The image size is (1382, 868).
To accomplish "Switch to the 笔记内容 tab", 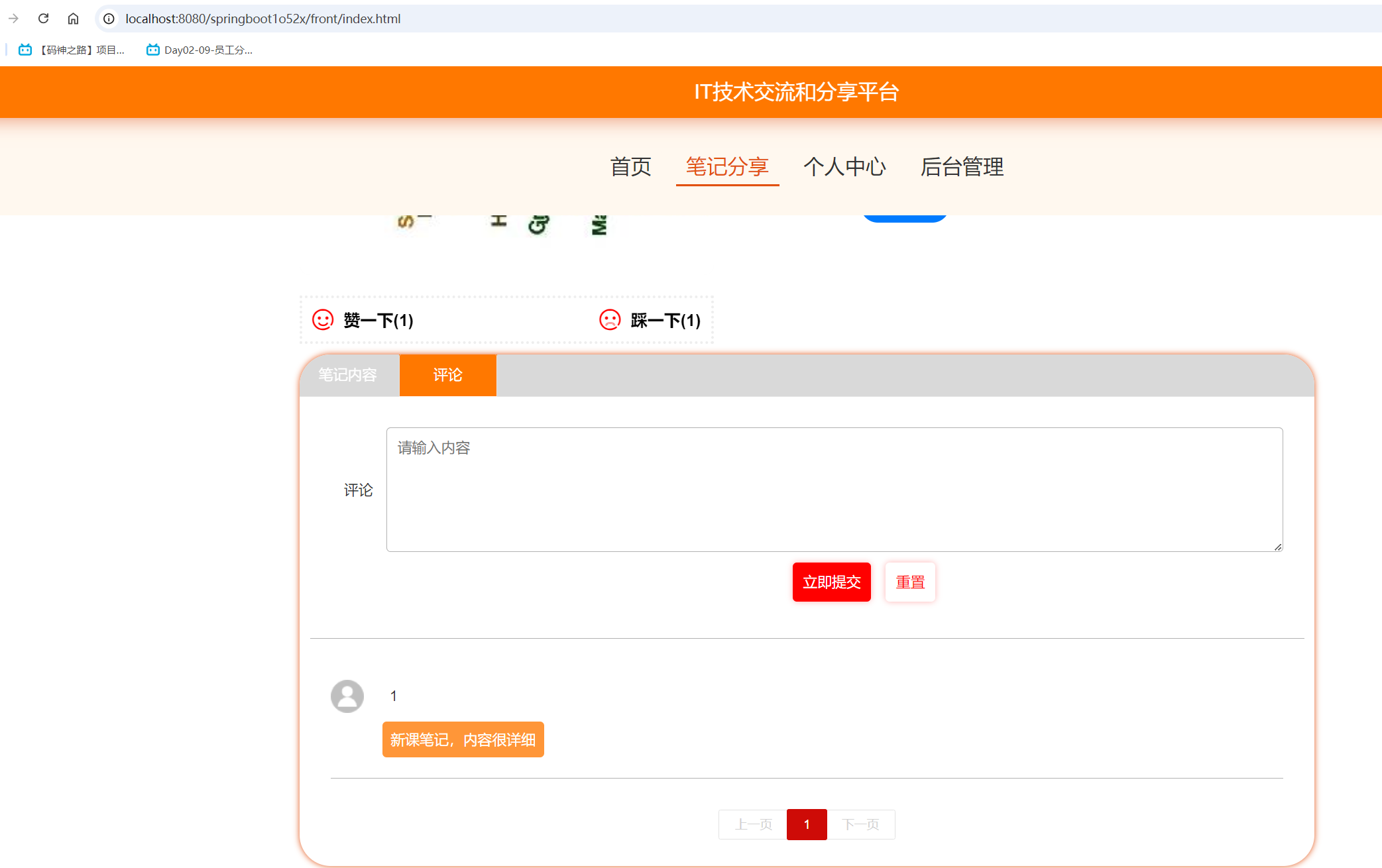I will click(348, 375).
